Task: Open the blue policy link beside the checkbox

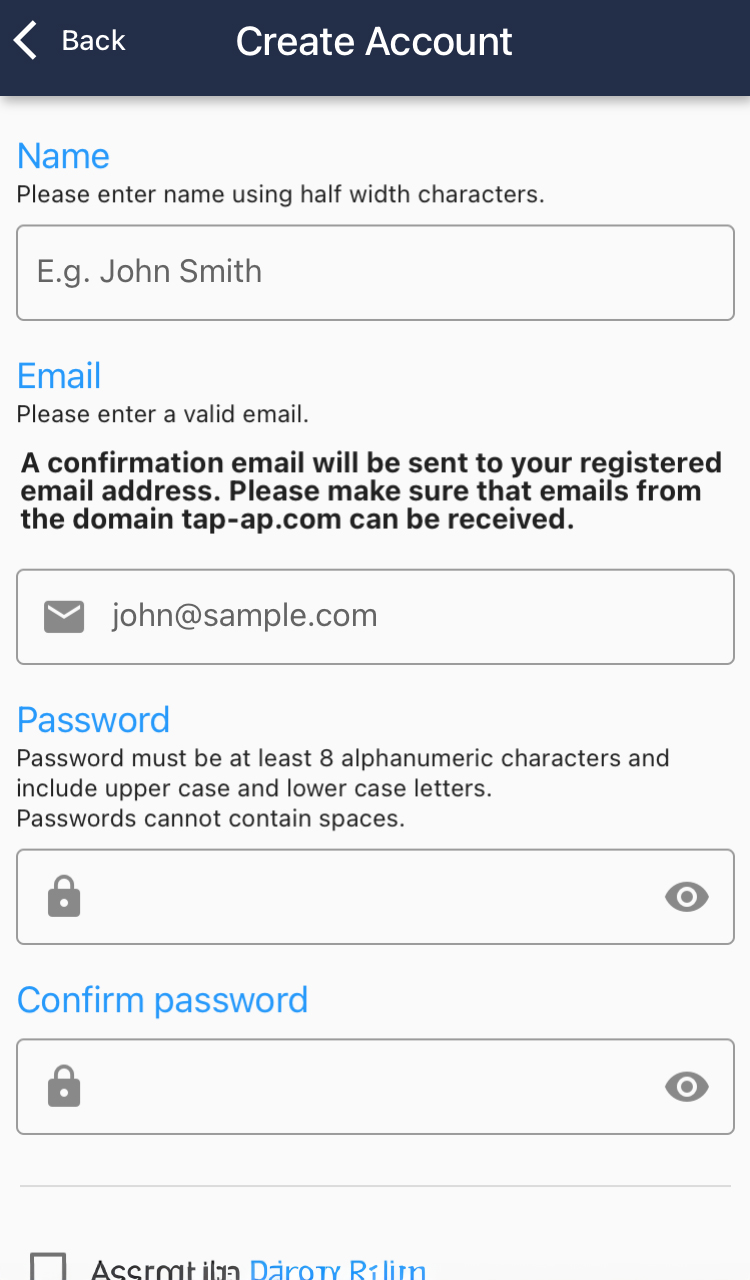Action: [x=337, y=1270]
